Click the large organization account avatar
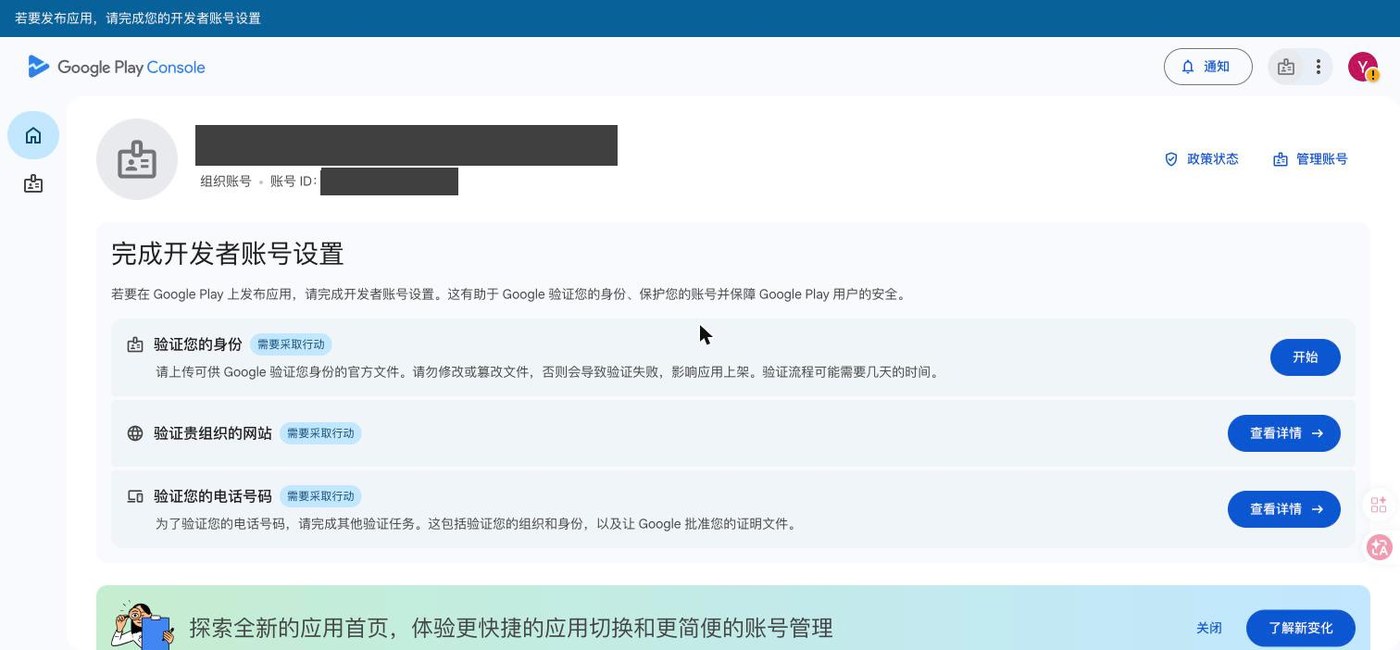The height and width of the screenshot is (650, 1400). coord(137,159)
